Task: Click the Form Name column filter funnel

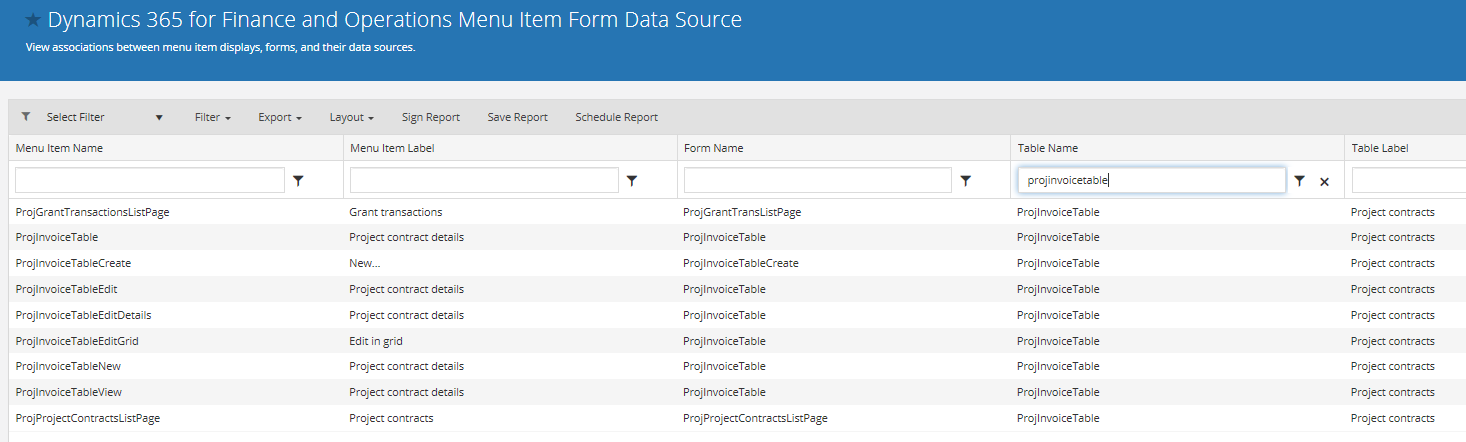Action: click(966, 181)
